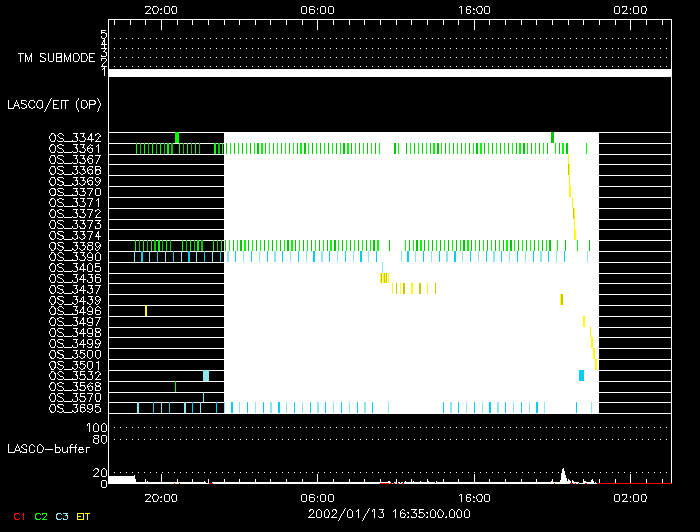Click the OS_3390 row label

[75, 257]
